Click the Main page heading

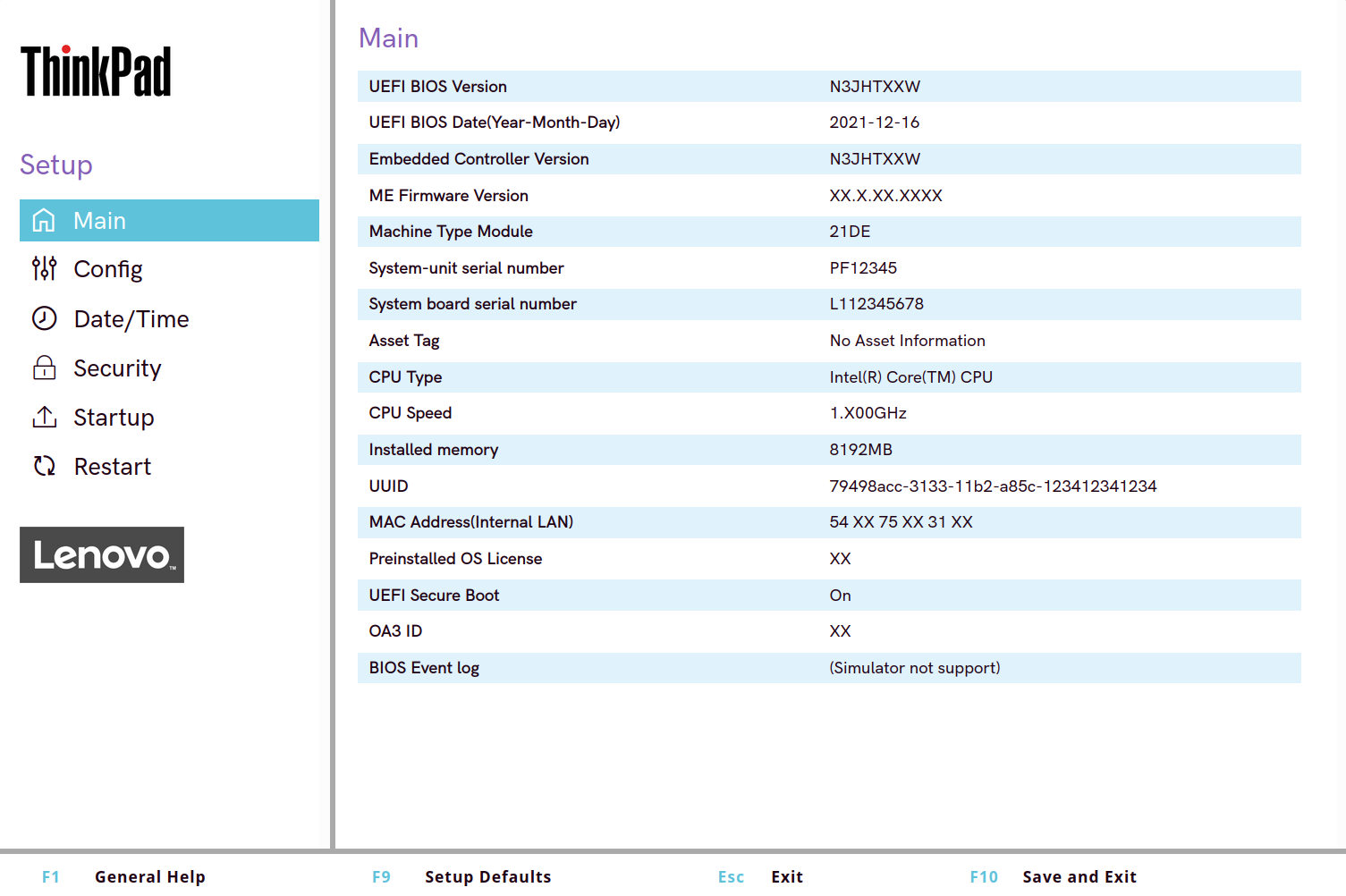pyautogui.click(x=389, y=38)
